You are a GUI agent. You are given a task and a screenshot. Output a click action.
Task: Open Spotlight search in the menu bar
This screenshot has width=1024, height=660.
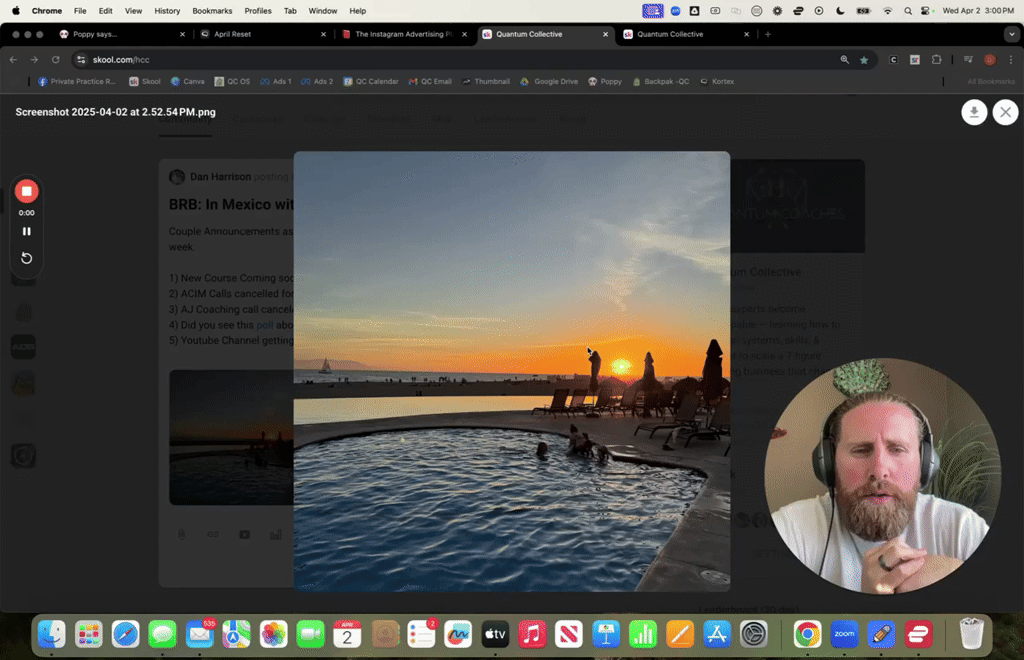[908, 10]
